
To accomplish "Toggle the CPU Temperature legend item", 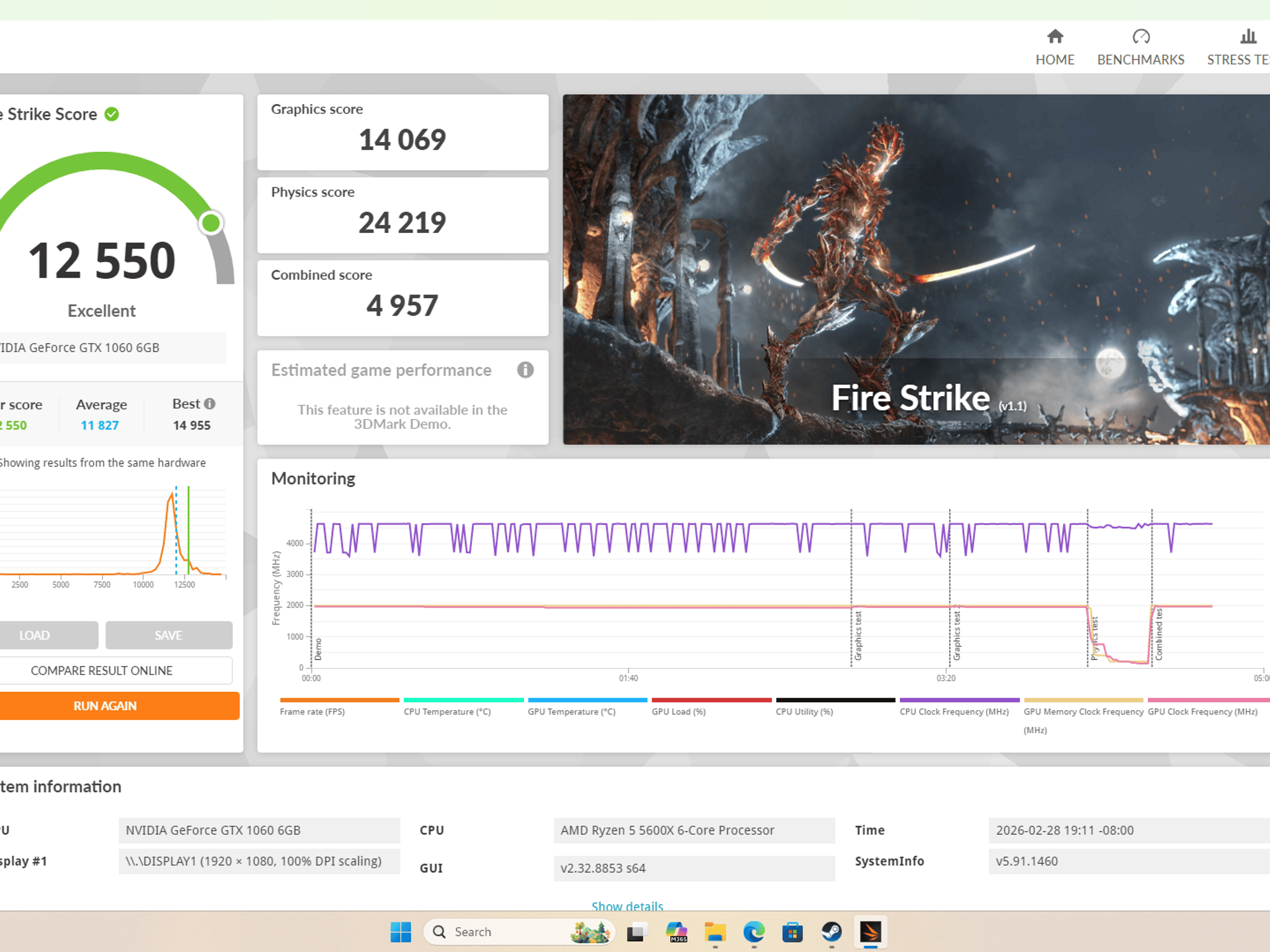I will pos(463,708).
